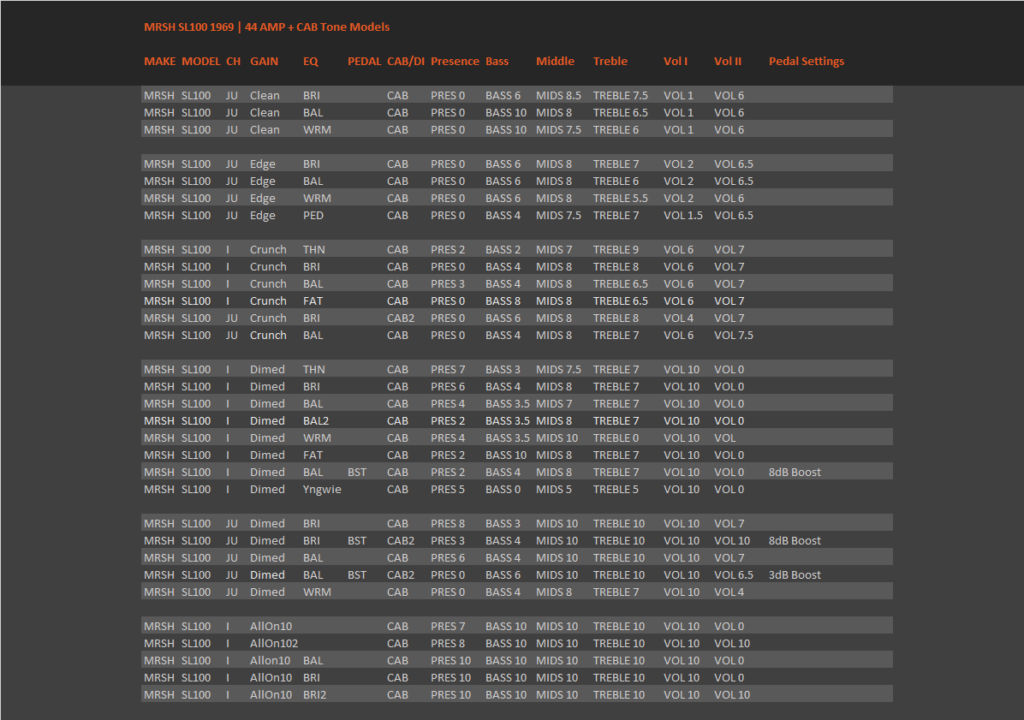Click the Middle column header

coord(555,61)
